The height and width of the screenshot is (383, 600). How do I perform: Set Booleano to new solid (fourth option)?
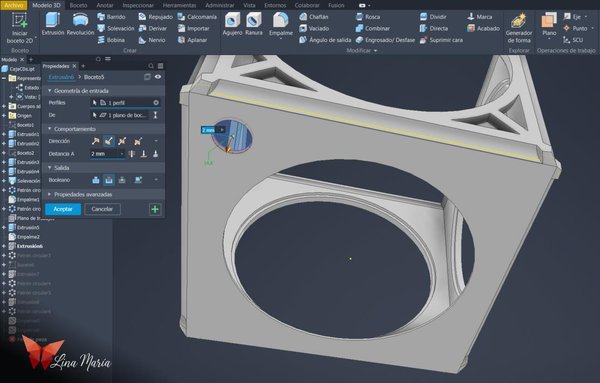pyautogui.click(x=138, y=180)
